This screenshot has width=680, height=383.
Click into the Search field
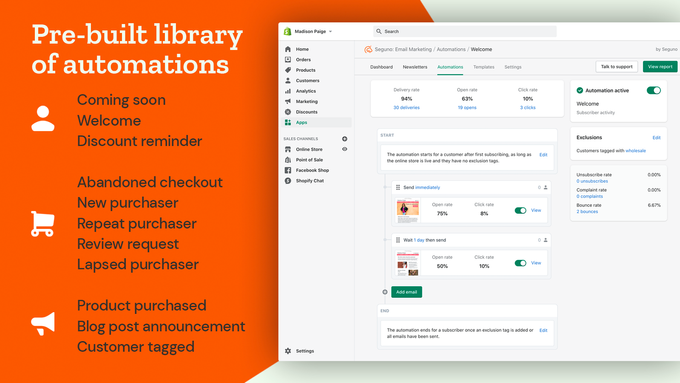tap(464, 31)
